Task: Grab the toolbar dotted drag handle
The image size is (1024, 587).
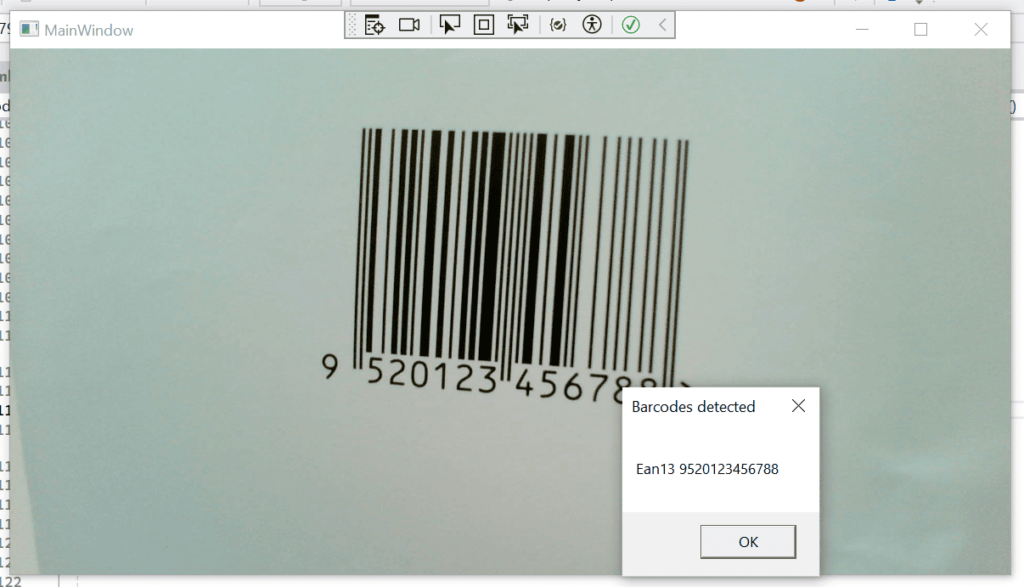Action: click(x=350, y=24)
